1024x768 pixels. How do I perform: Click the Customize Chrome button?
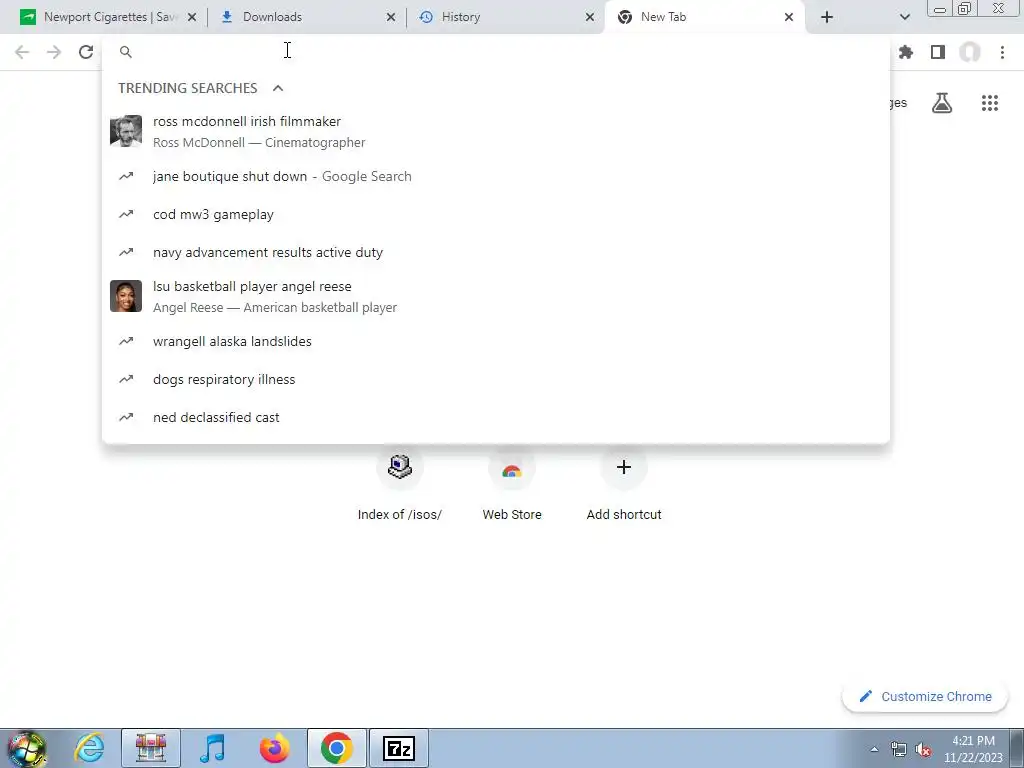925,696
